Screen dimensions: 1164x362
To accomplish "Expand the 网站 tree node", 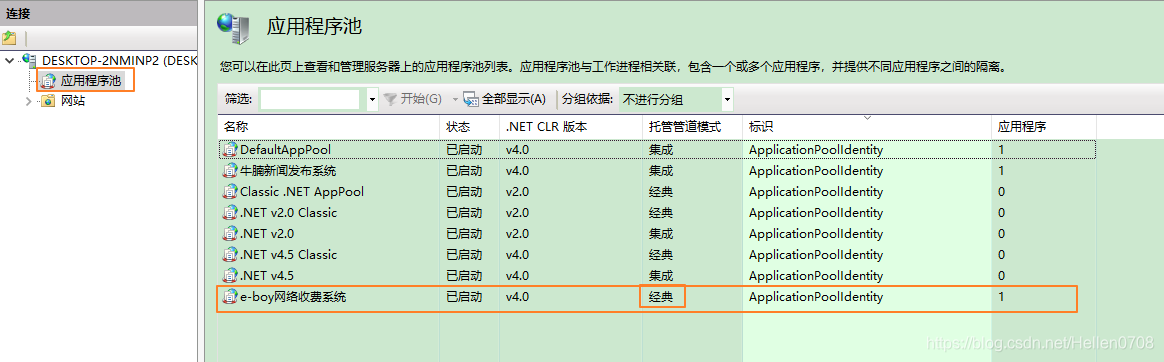I will (29, 100).
